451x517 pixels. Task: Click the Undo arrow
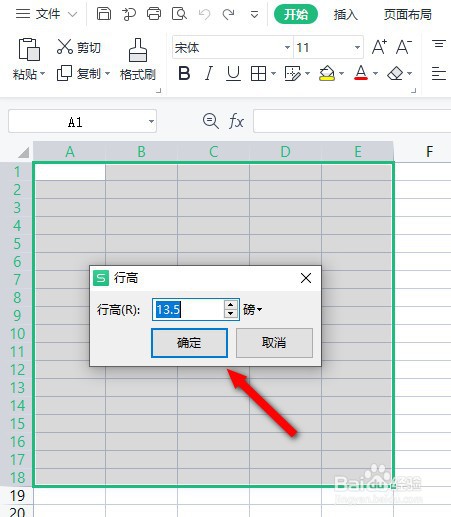coord(204,14)
